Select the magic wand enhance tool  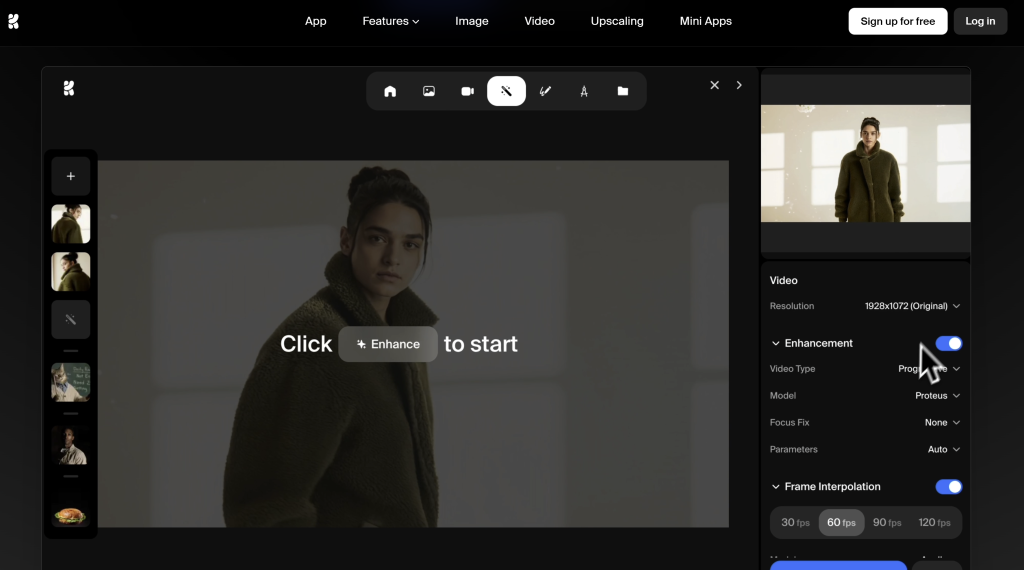[506, 91]
